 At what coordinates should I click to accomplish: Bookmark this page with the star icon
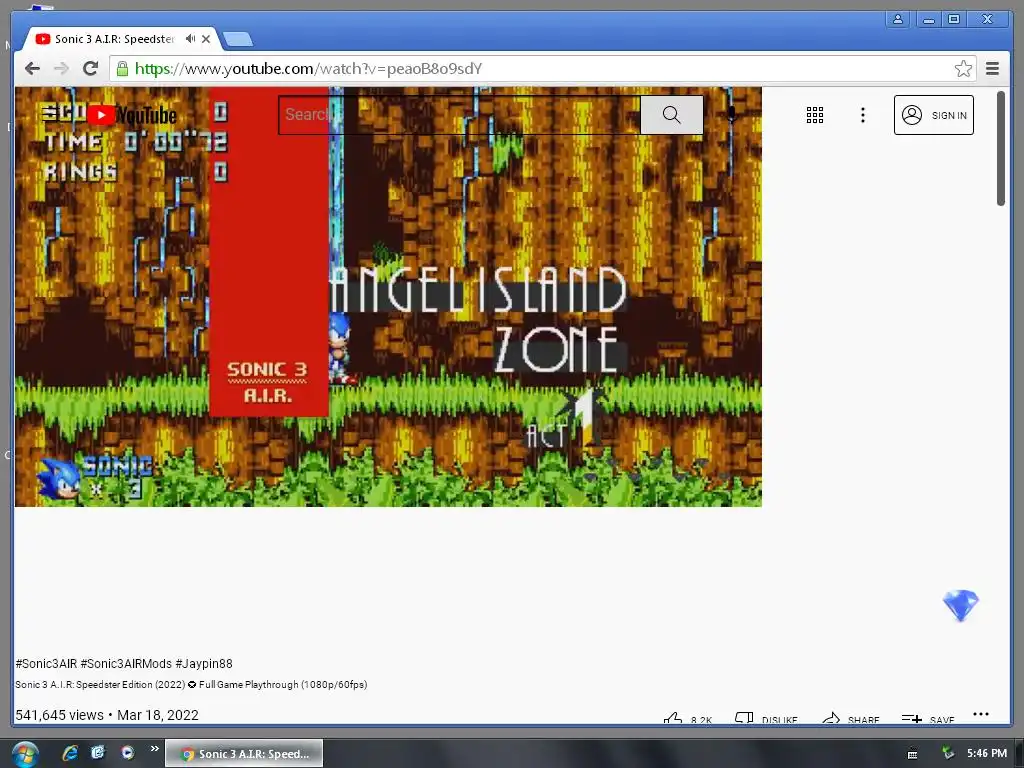tap(963, 69)
